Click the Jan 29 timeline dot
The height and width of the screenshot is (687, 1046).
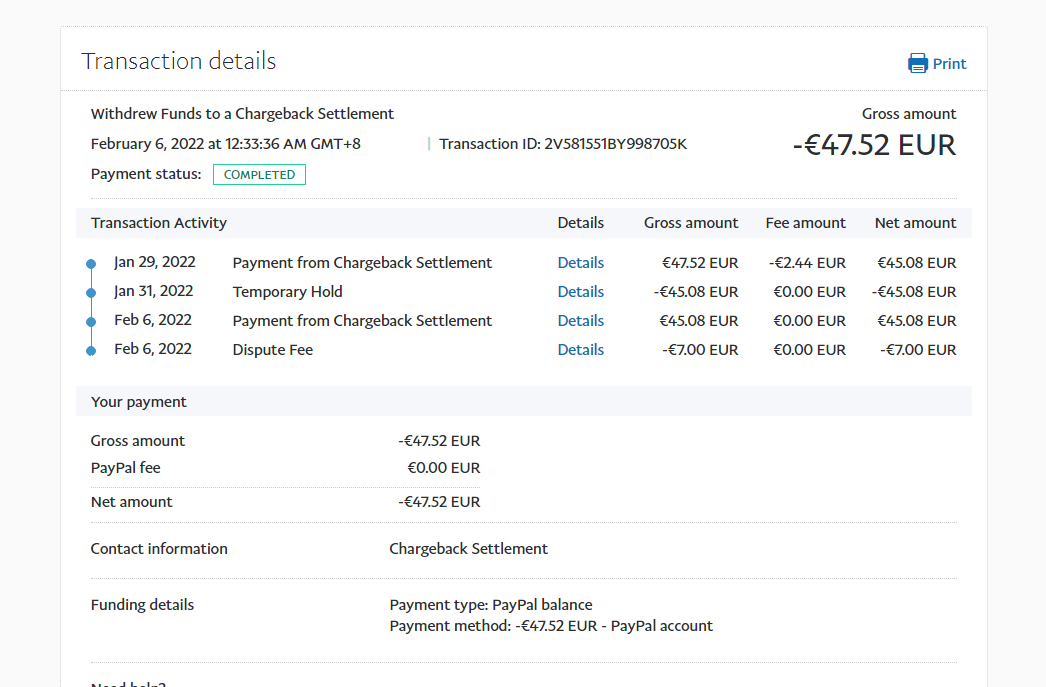[91, 264]
